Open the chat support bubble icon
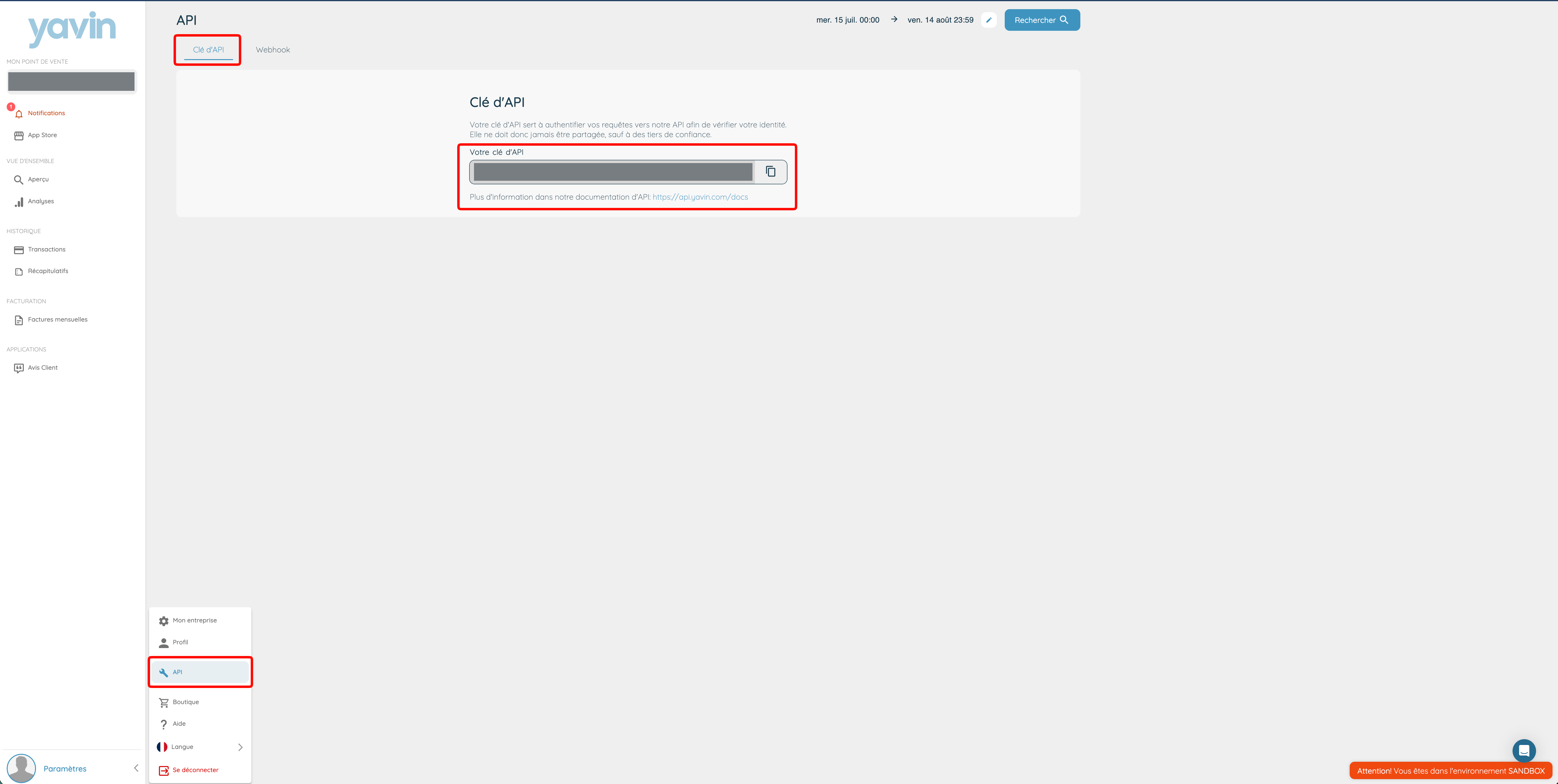1558x784 pixels. 1524,751
